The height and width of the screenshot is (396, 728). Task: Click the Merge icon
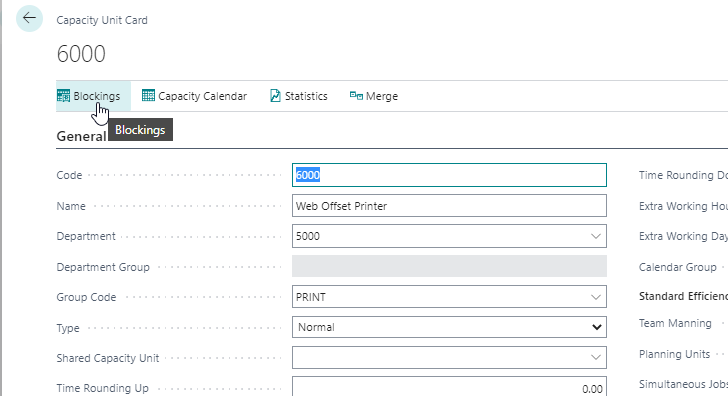click(x=356, y=96)
